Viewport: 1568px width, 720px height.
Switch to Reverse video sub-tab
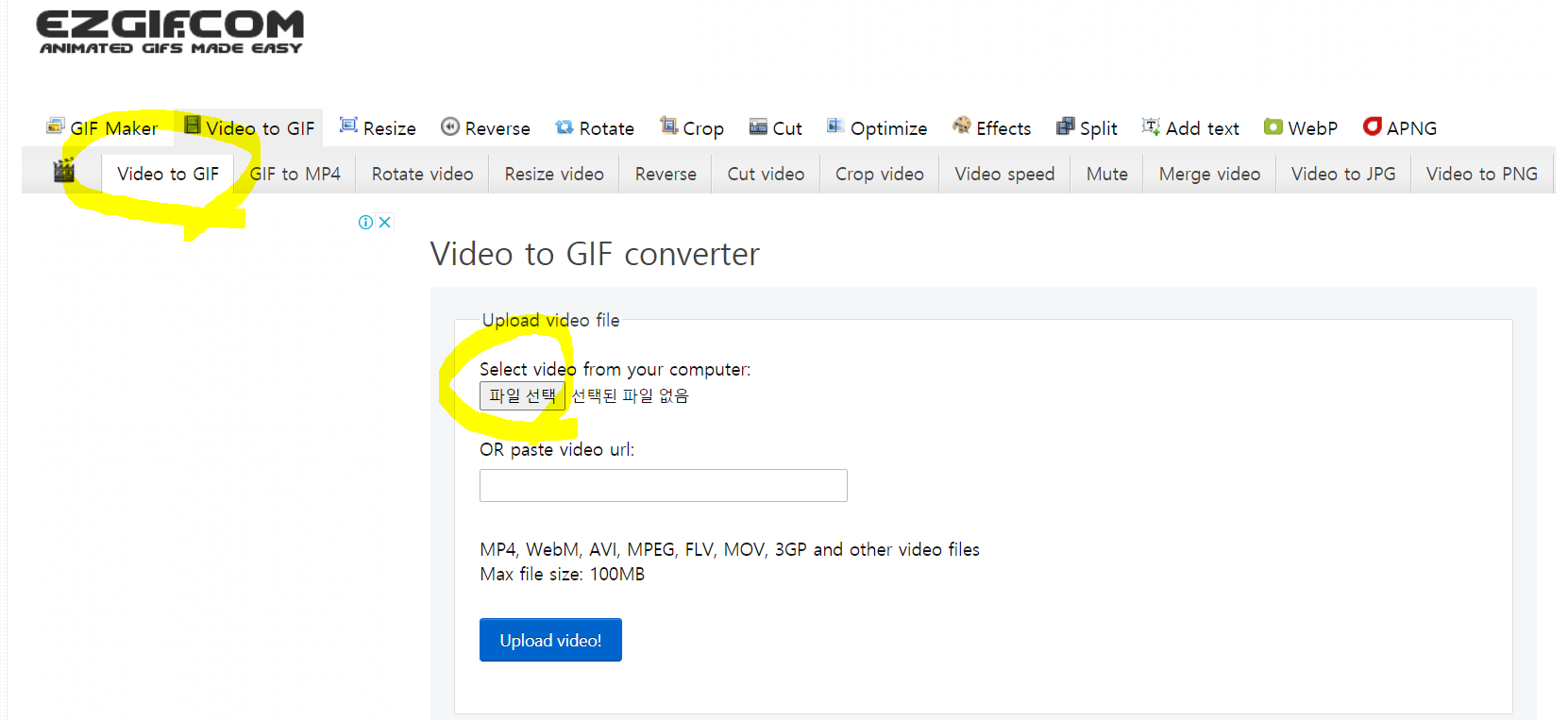click(x=666, y=174)
